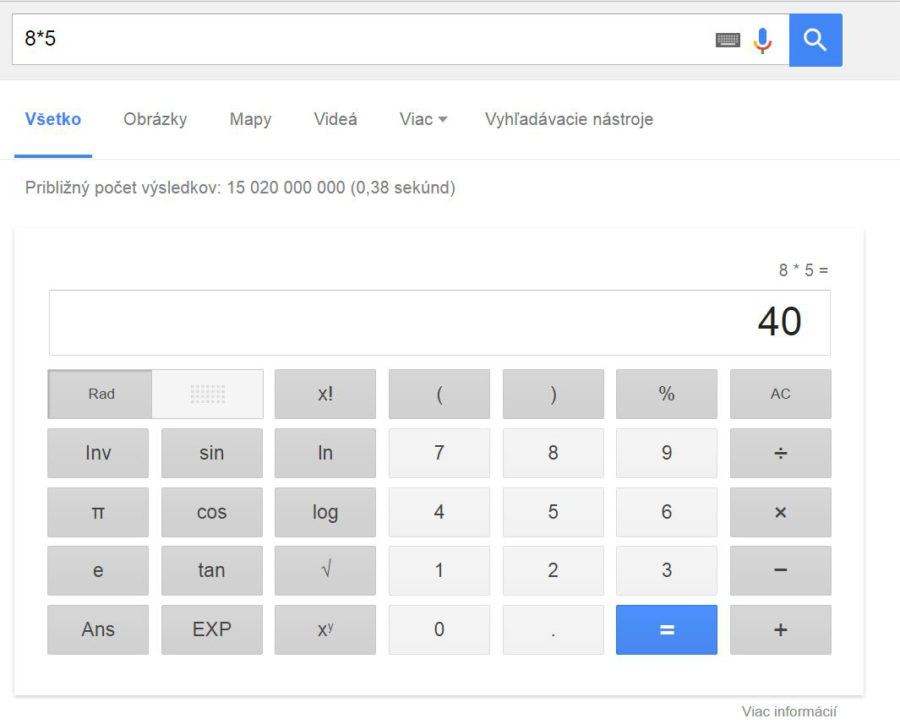This screenshot has height=724, width=900.
Task: Click the addition + key
Action: (x=781, y=630)
